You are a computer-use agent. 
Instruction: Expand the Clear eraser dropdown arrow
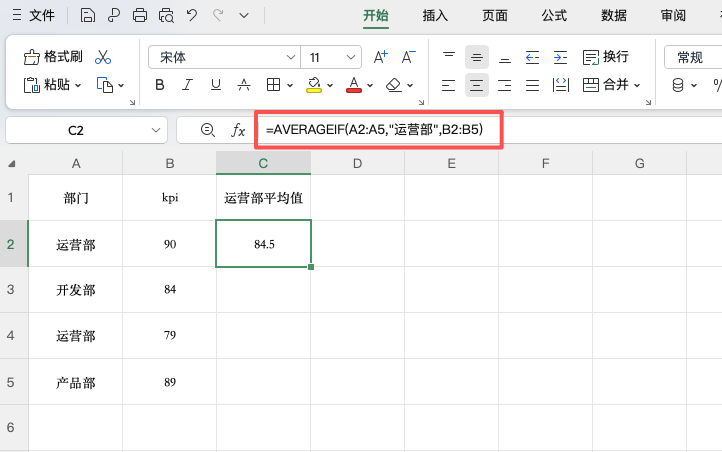click(x=410, y=85)
